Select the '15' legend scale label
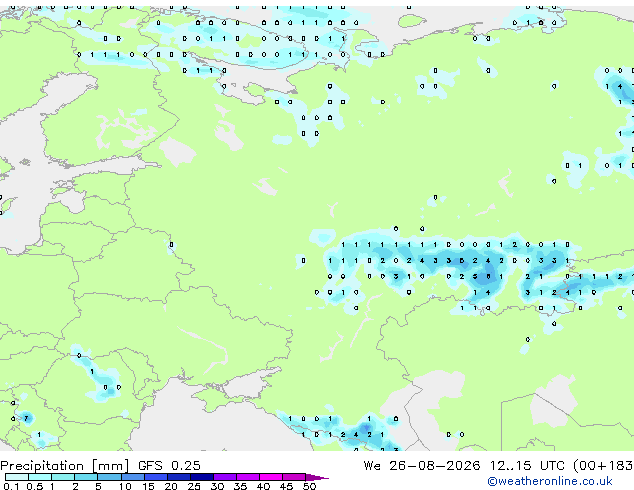This screenshot has width=634, height=490. click(x=148, y=486)
